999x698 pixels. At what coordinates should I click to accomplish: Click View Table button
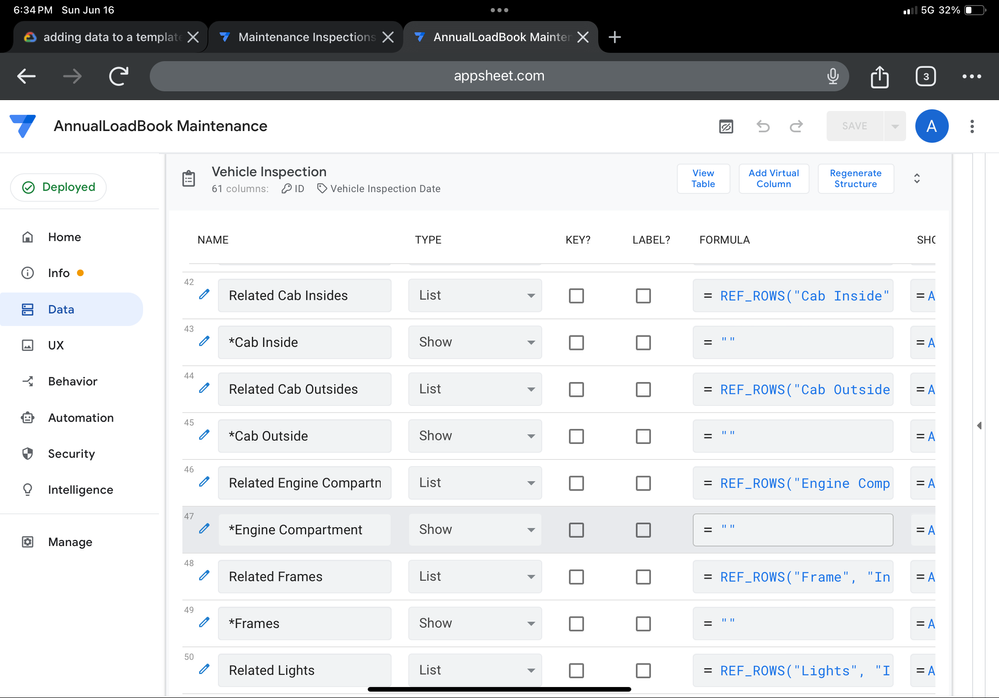pos(703,178)
